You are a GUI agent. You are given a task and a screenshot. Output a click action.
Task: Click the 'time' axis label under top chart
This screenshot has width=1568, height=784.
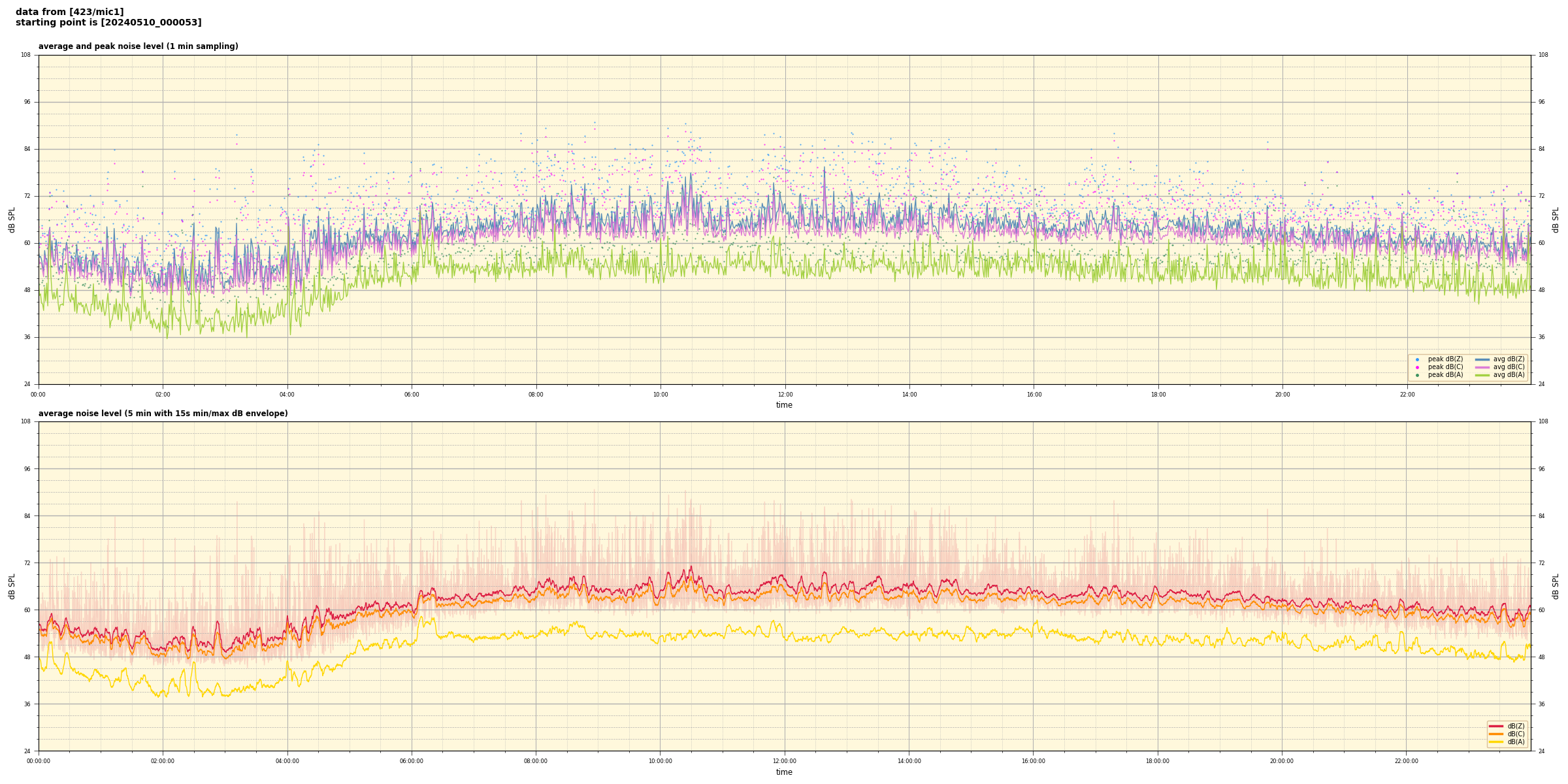tap(784, 405)
